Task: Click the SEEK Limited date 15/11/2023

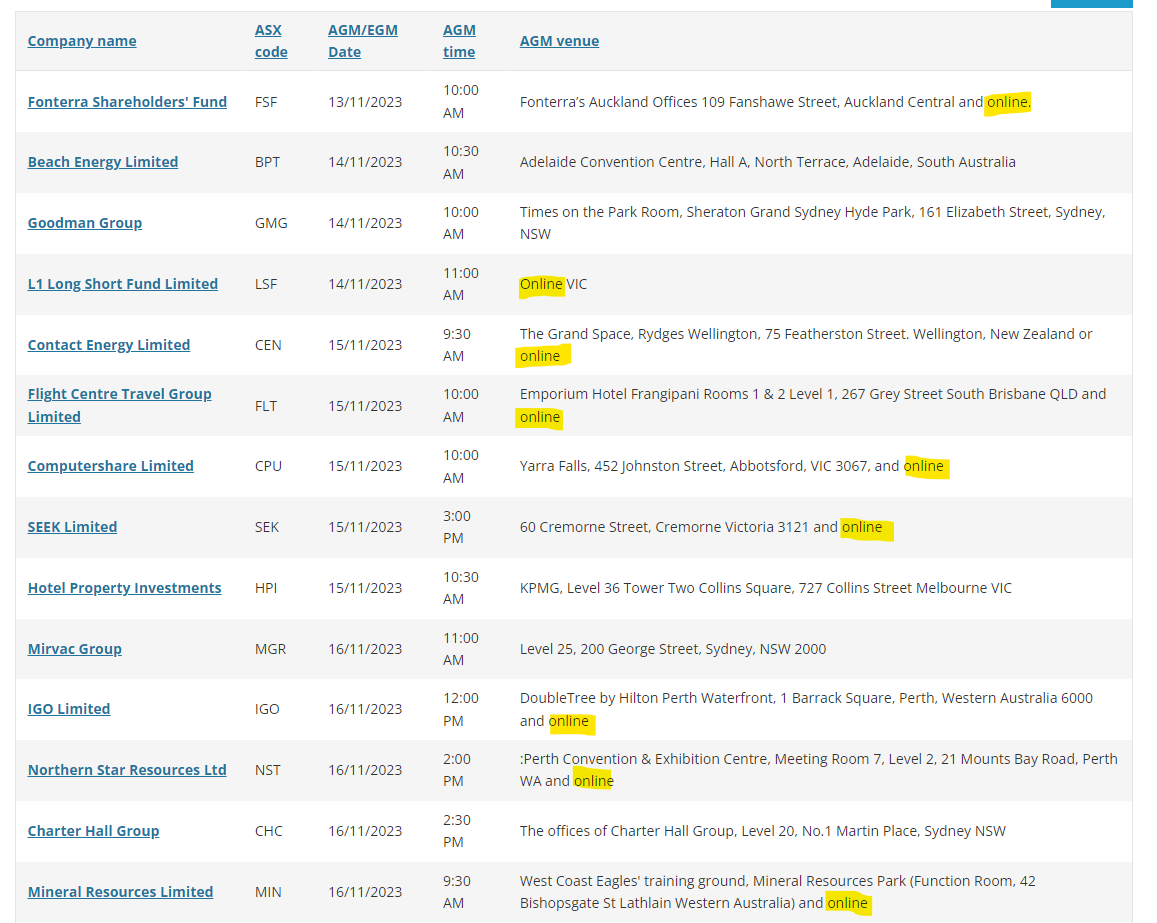Action: tap(365, 528)
